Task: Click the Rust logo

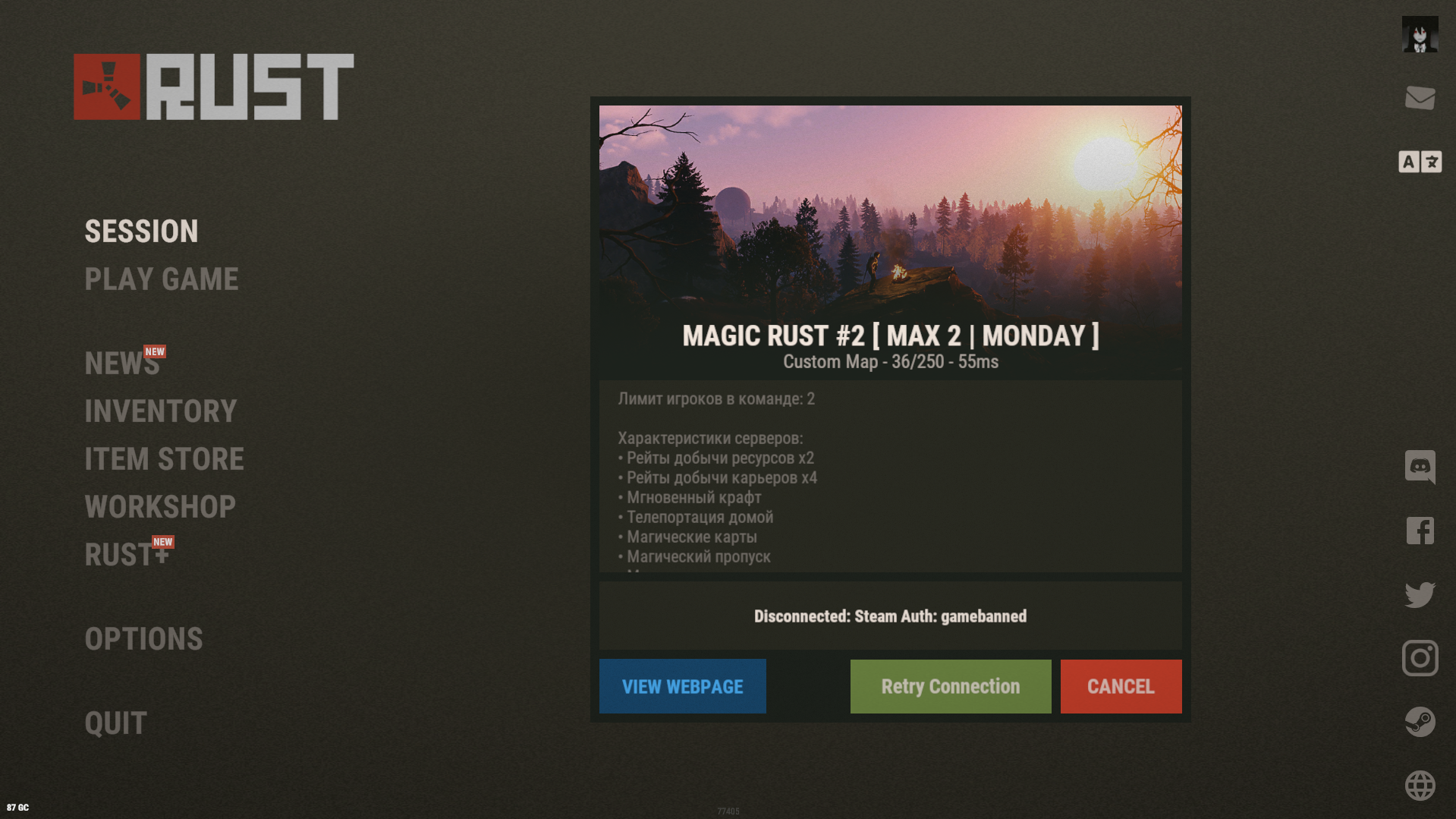Action: 214,87
